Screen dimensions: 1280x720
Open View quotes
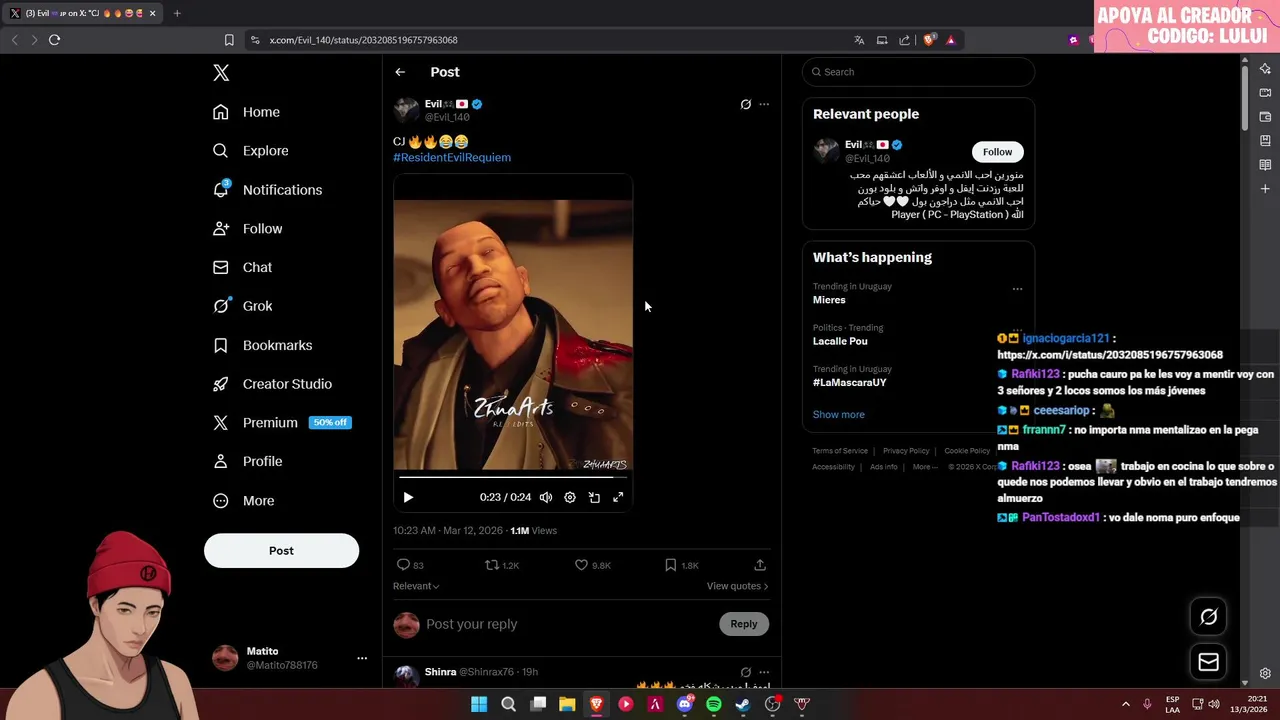click(x=737, y=586)
